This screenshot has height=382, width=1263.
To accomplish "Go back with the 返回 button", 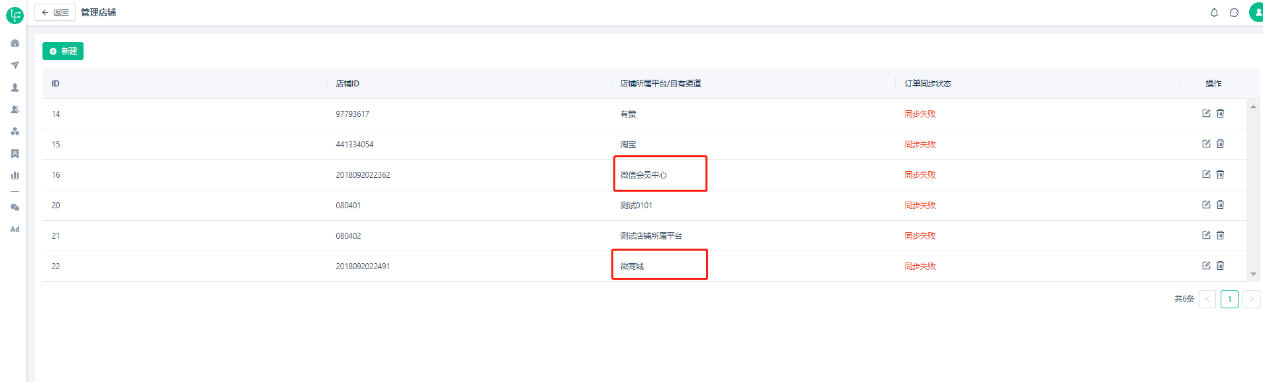I will [56, 12].
